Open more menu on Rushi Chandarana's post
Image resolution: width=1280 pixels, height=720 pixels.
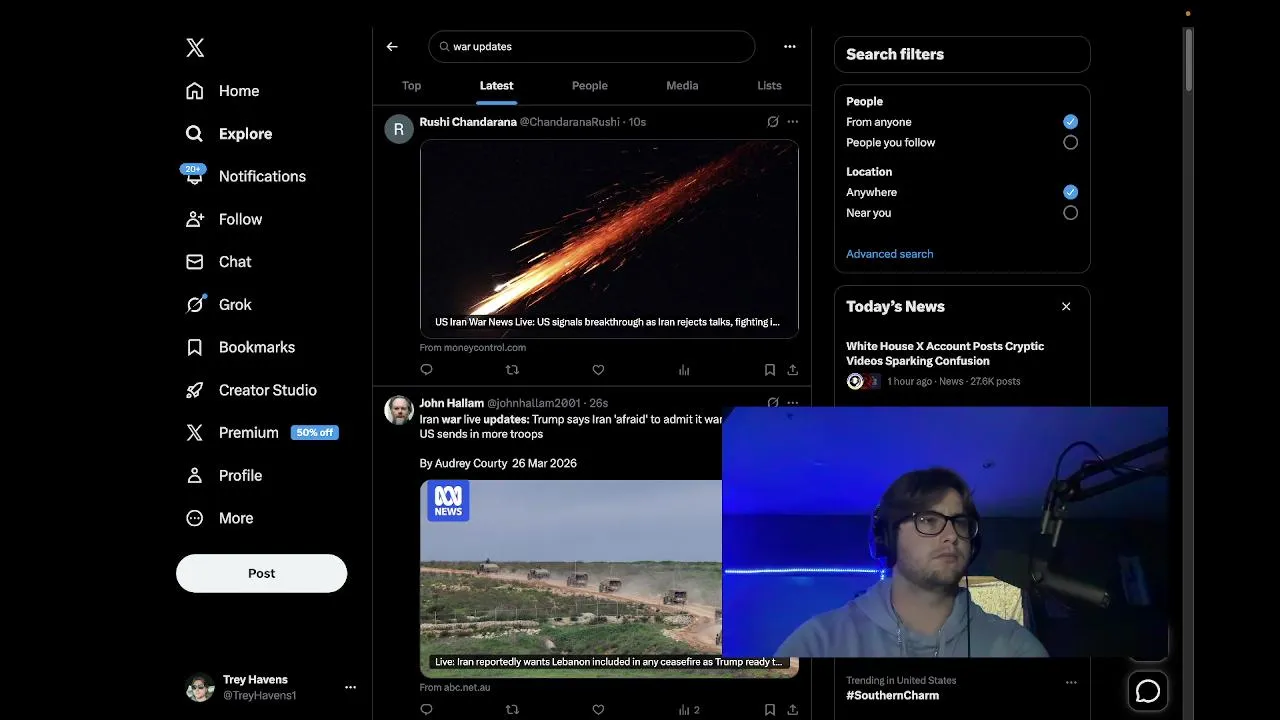click(x=793, y=122)
